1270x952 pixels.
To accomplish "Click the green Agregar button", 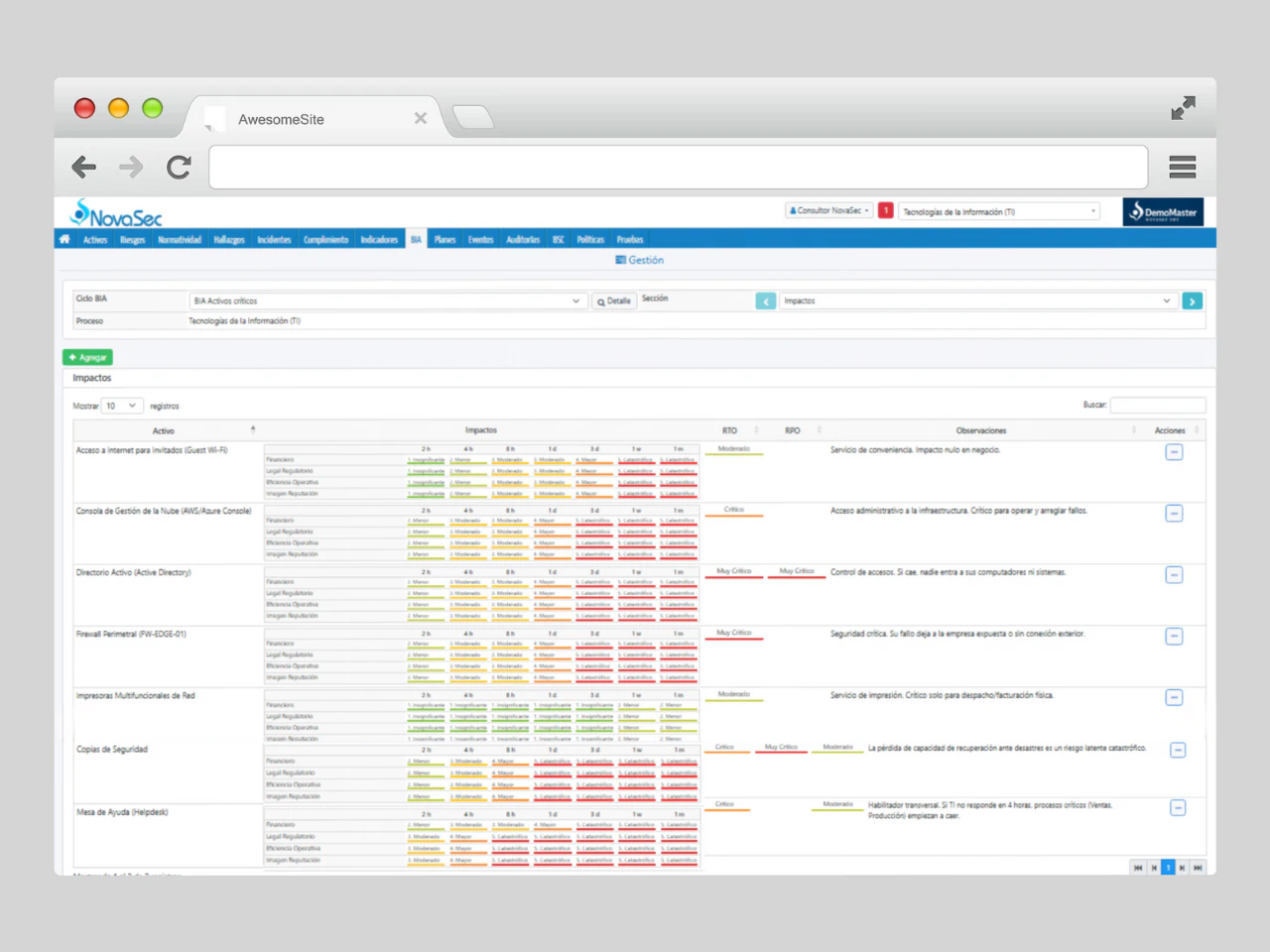I will 86,357.
